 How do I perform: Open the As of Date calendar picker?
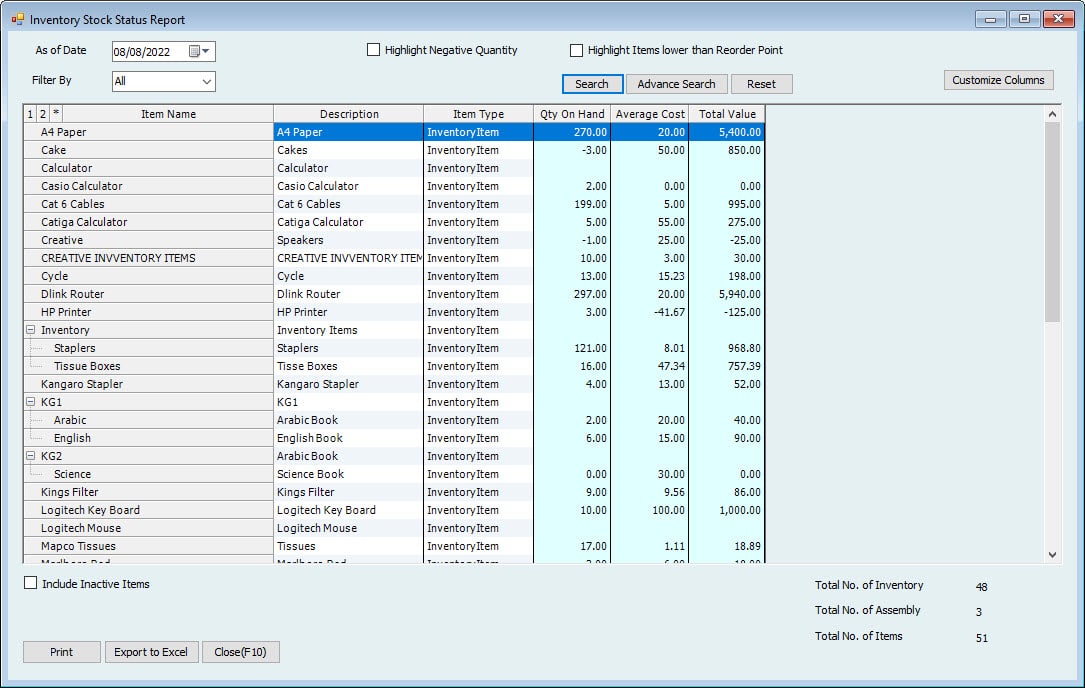pos(199,52)
